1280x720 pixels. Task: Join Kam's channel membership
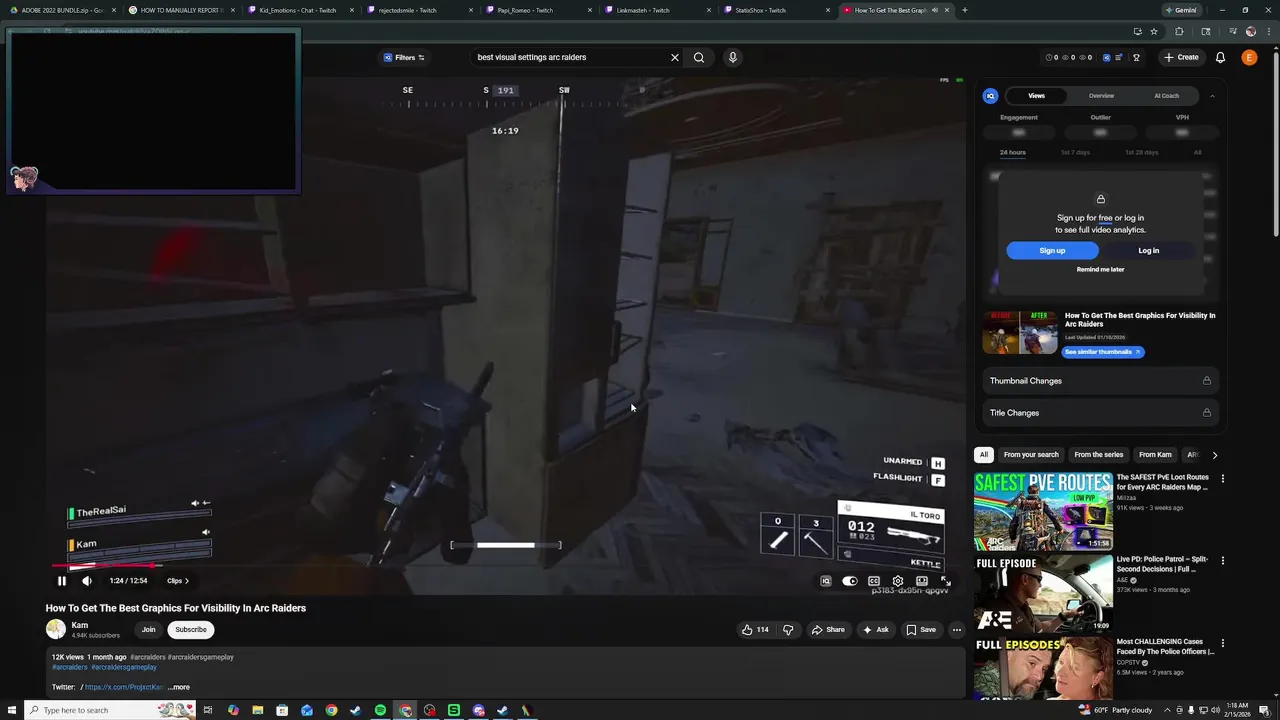(x=148, y=630)
